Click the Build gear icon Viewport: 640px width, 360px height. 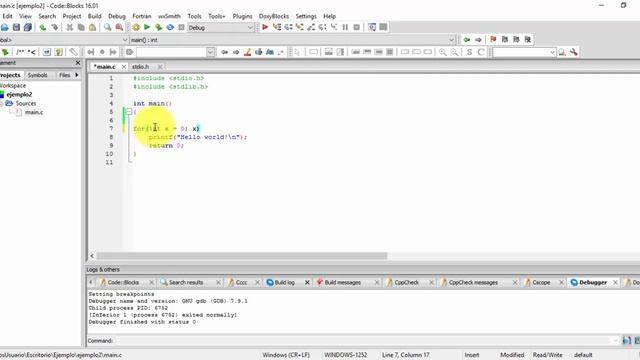pyautogui.click(x=136, y=27)
